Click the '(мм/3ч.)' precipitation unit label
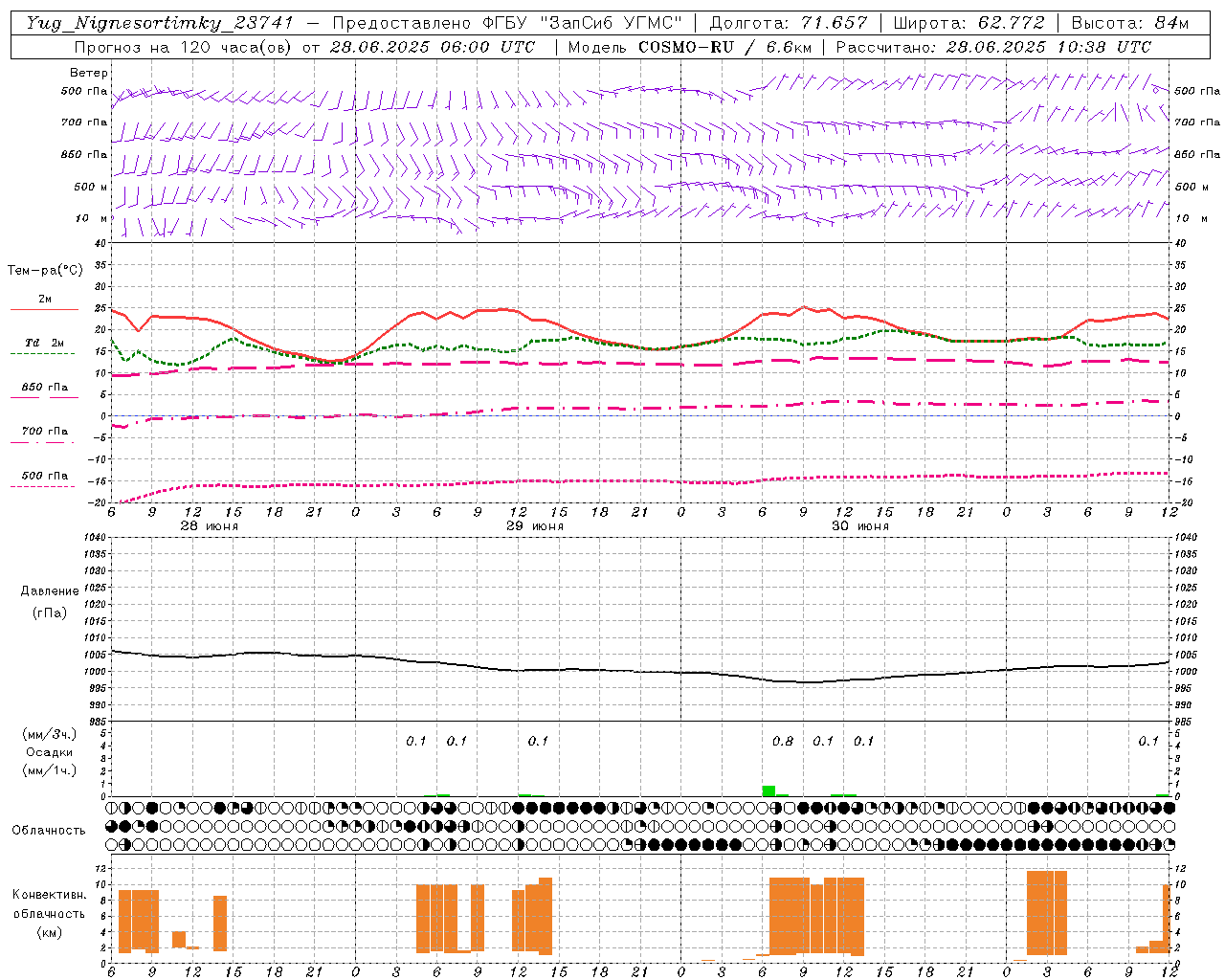Image resolution: width=1225 pixels, height=980 pixels. [x=50, y=734]
